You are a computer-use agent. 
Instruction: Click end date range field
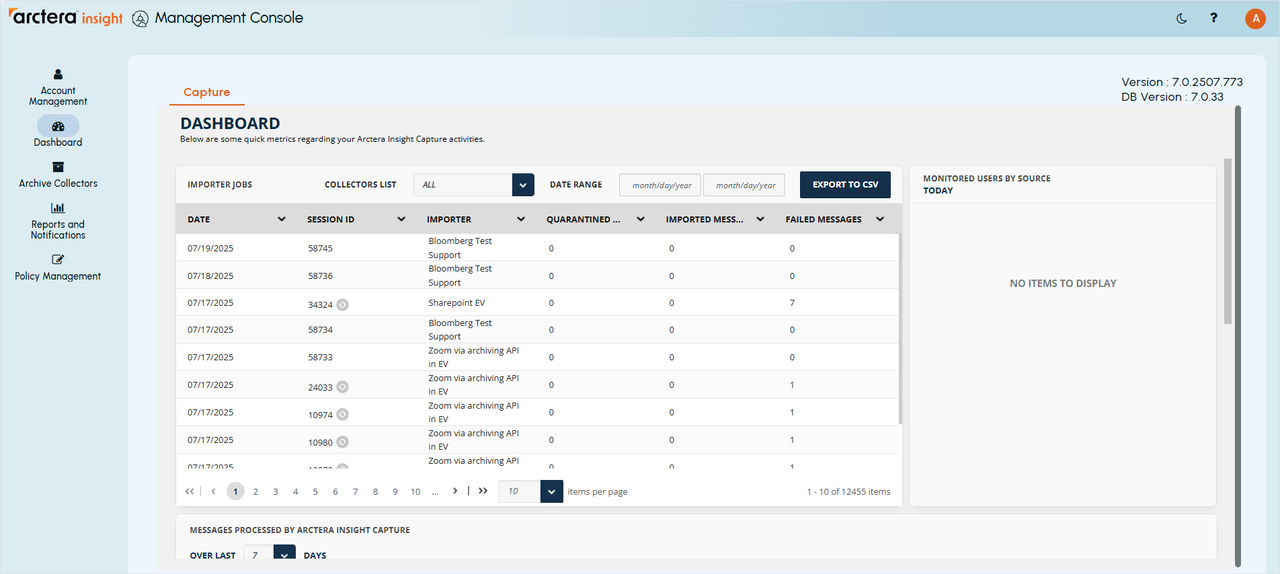click(x=744, y=185)
